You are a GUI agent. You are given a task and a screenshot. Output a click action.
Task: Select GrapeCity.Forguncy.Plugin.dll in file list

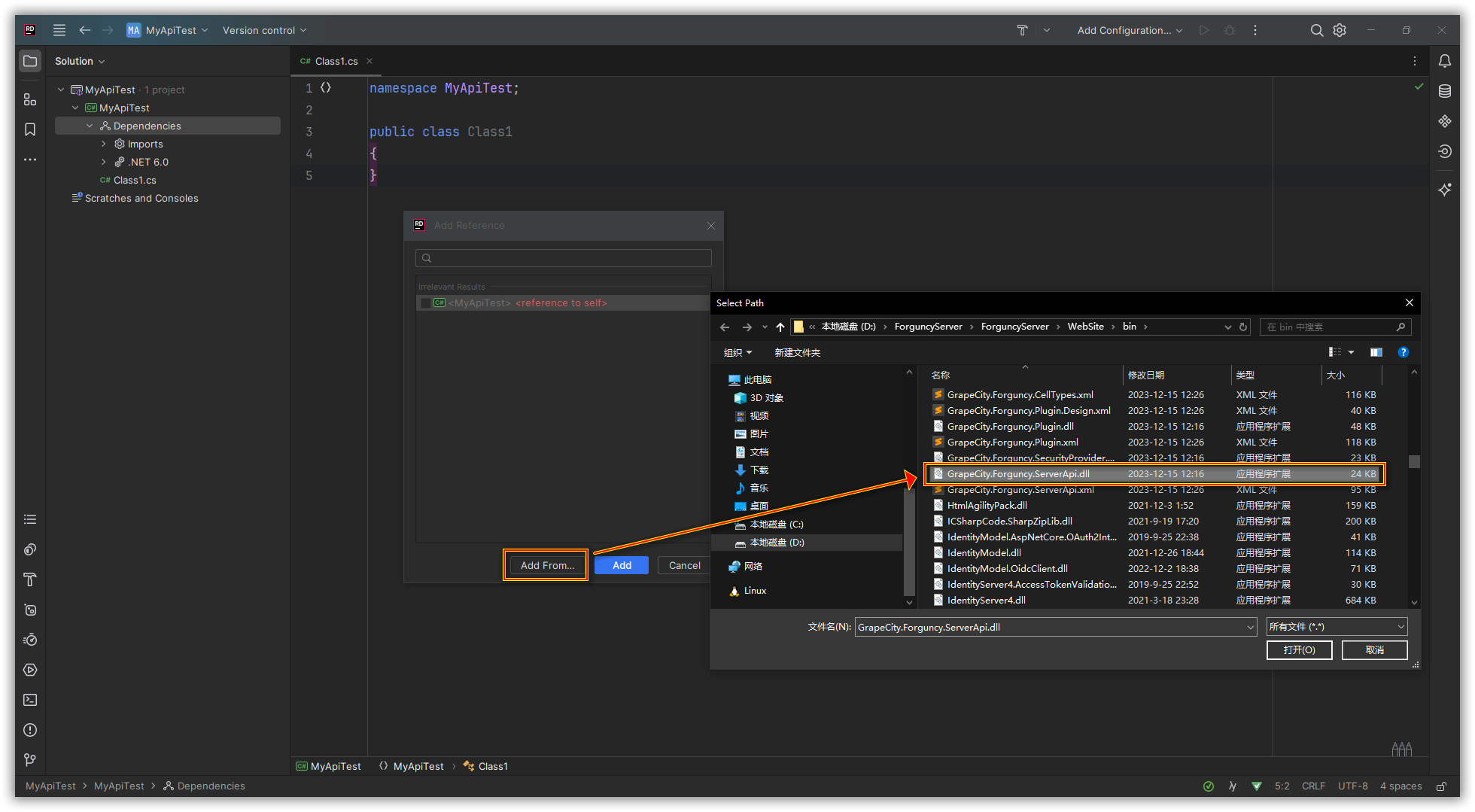pyautogui.click(x=1010, y=426)
